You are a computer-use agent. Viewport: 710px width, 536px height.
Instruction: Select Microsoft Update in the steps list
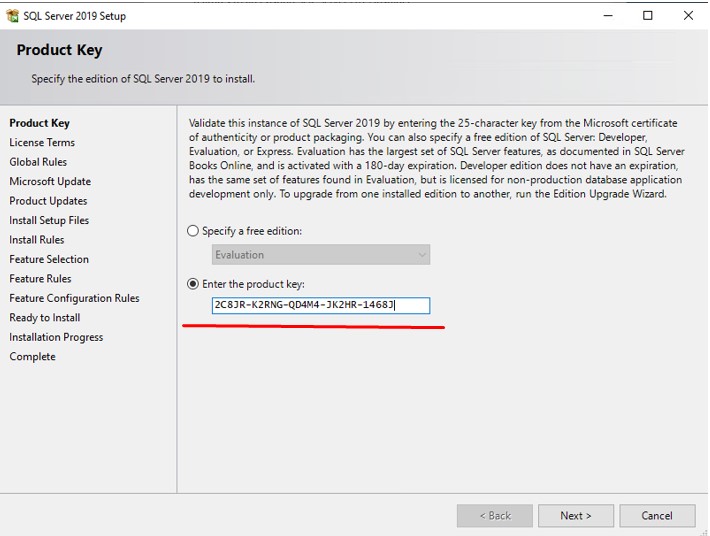(50, 182)
